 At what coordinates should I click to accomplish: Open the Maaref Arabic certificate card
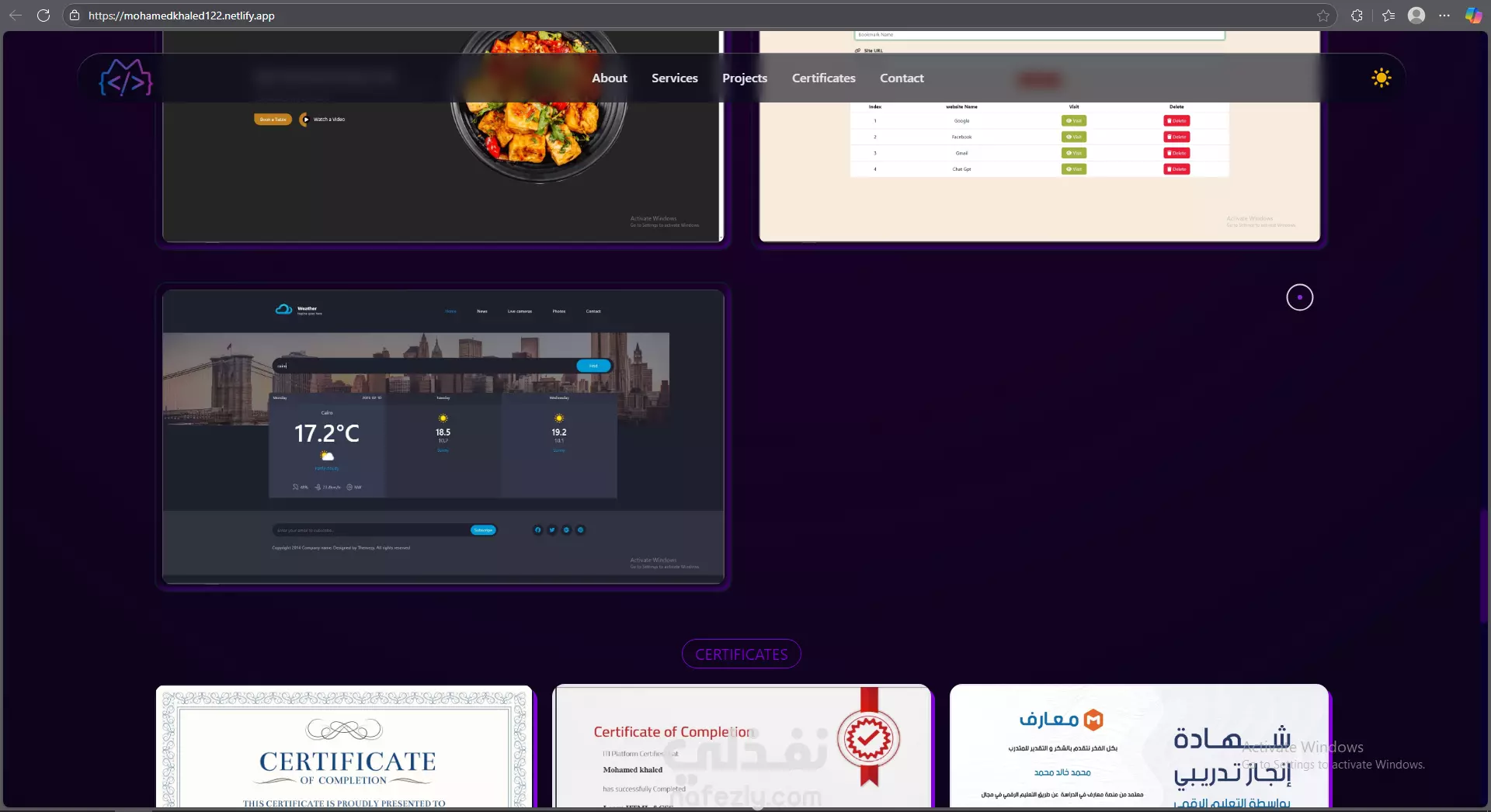coord(1139,746)
